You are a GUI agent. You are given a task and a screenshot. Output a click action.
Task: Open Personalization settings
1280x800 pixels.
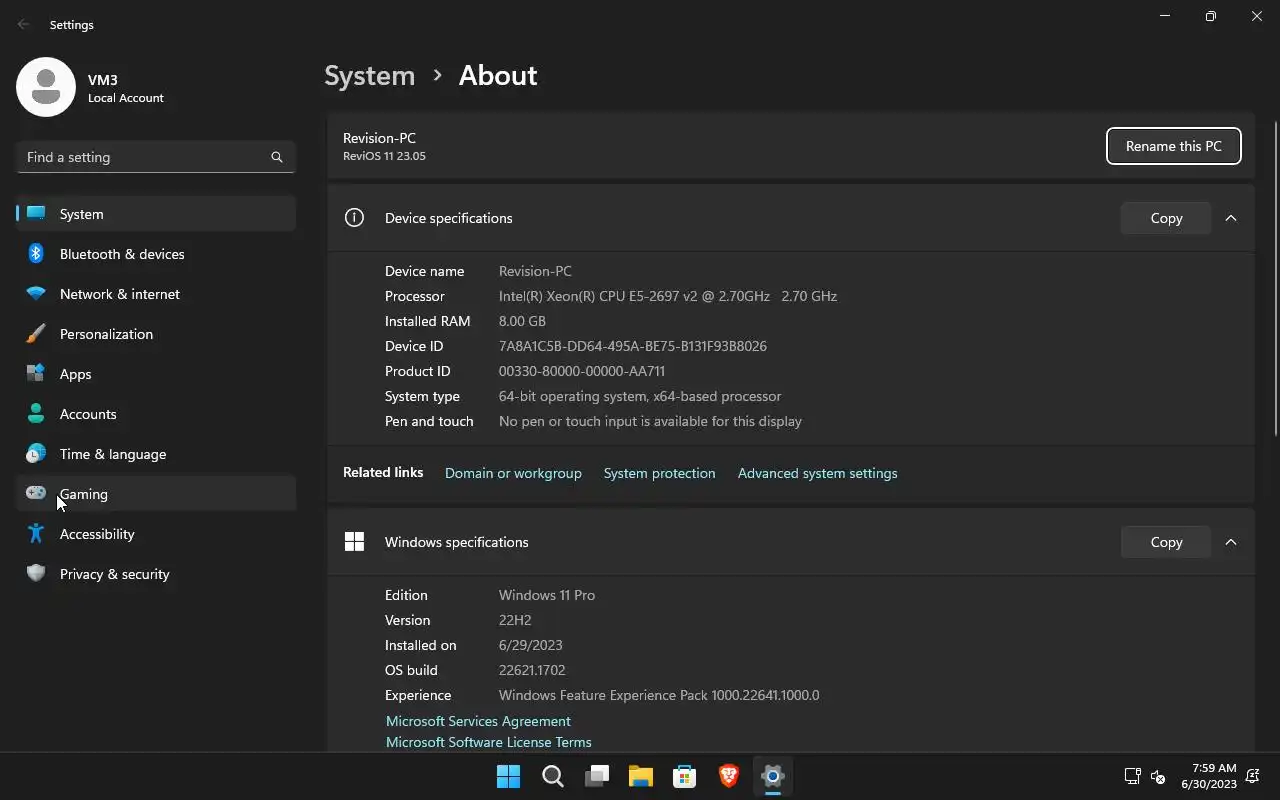point(156,334)
